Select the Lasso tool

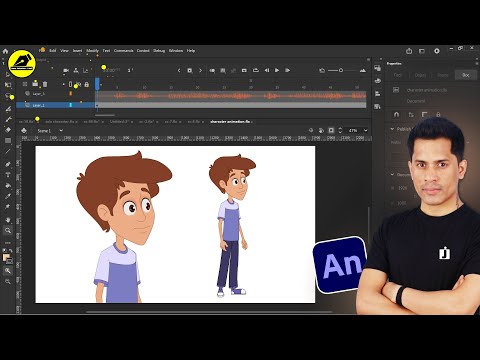pos(8,96)
